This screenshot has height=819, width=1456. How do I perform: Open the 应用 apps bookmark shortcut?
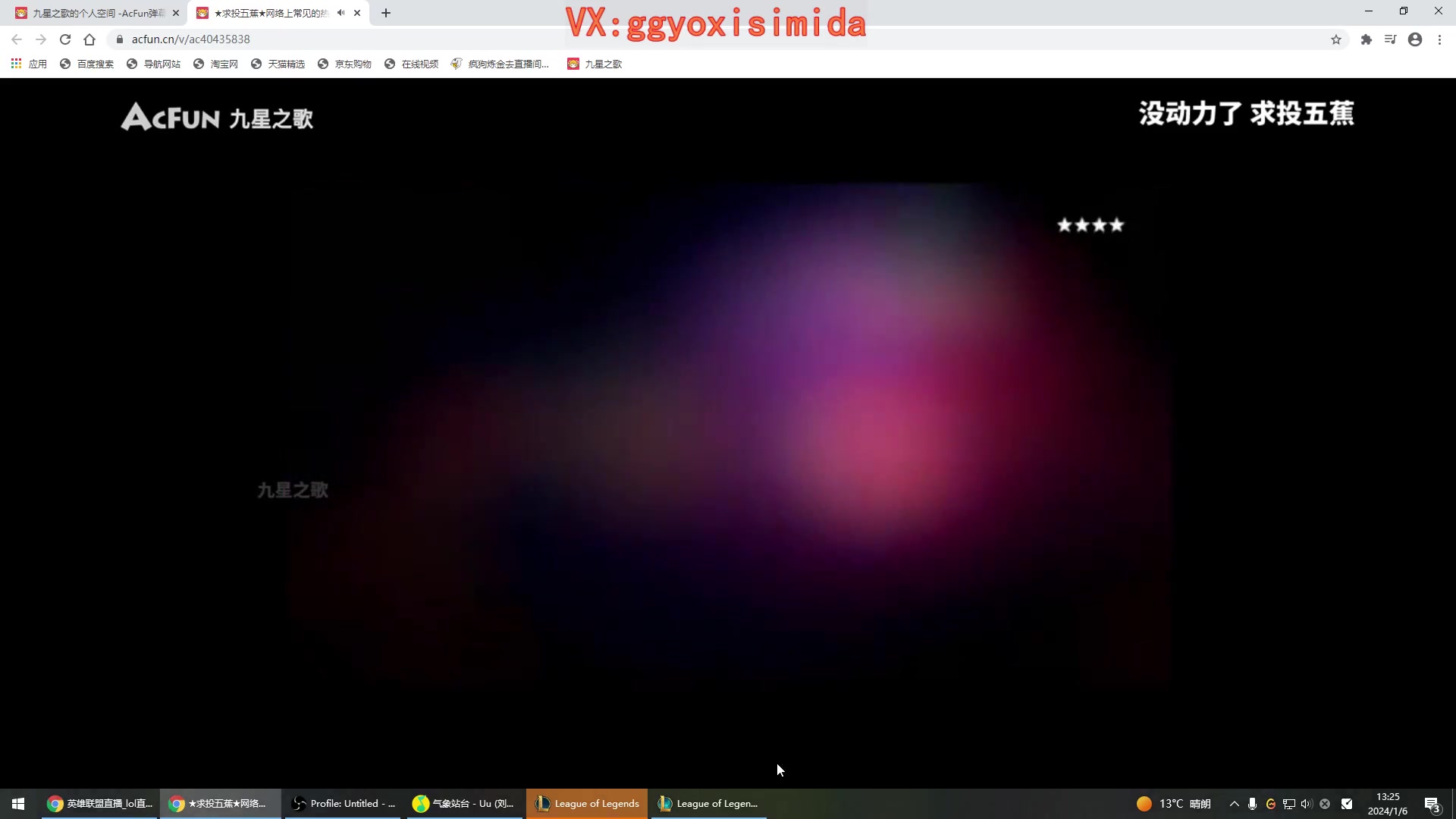click(x=29, y=64)
